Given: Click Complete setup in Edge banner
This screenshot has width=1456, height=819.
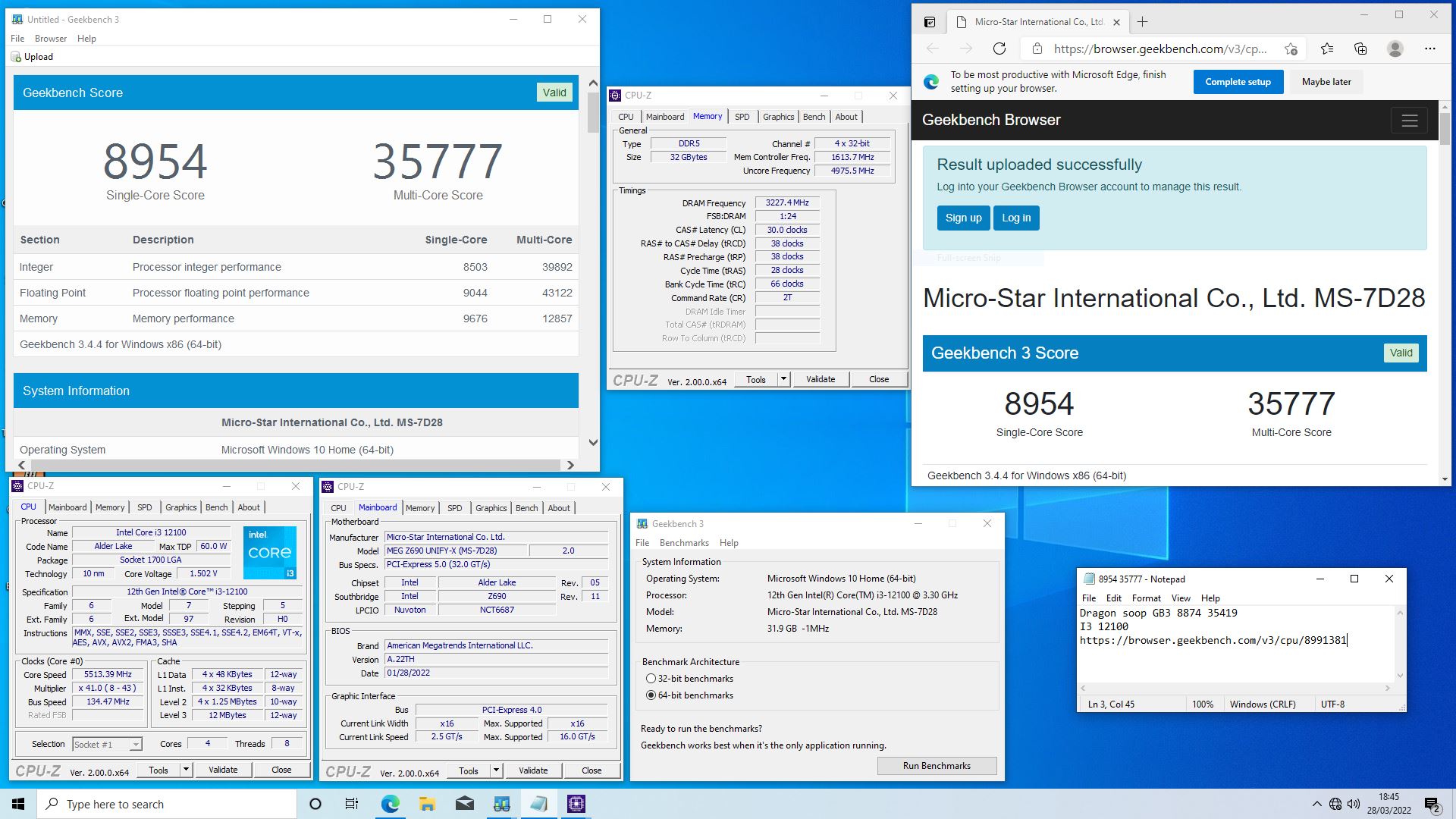Looking at the screenshot, I should [1238, 82].
